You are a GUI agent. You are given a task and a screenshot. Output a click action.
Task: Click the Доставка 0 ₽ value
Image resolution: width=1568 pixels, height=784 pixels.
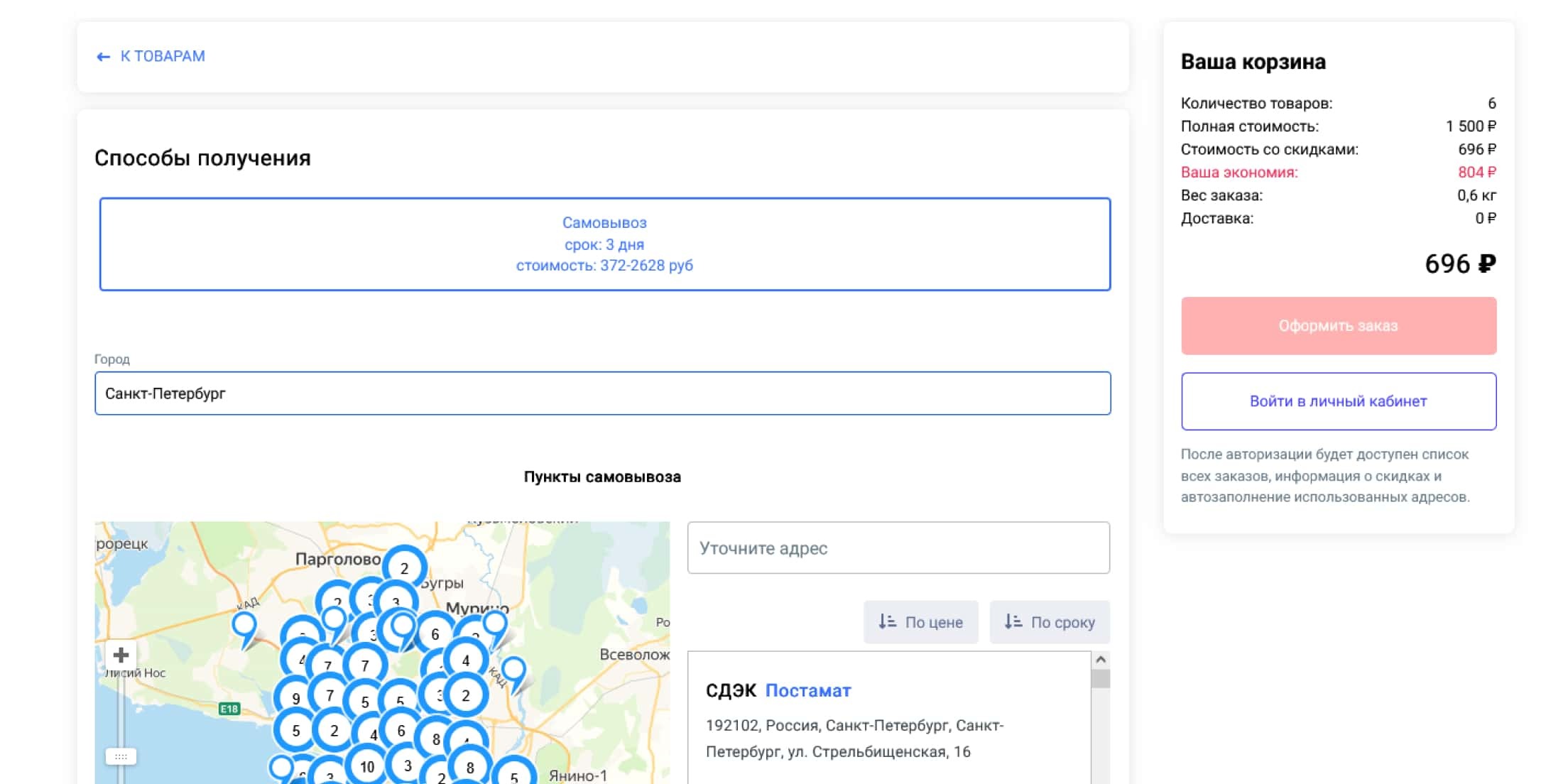tap(1486, 218)
